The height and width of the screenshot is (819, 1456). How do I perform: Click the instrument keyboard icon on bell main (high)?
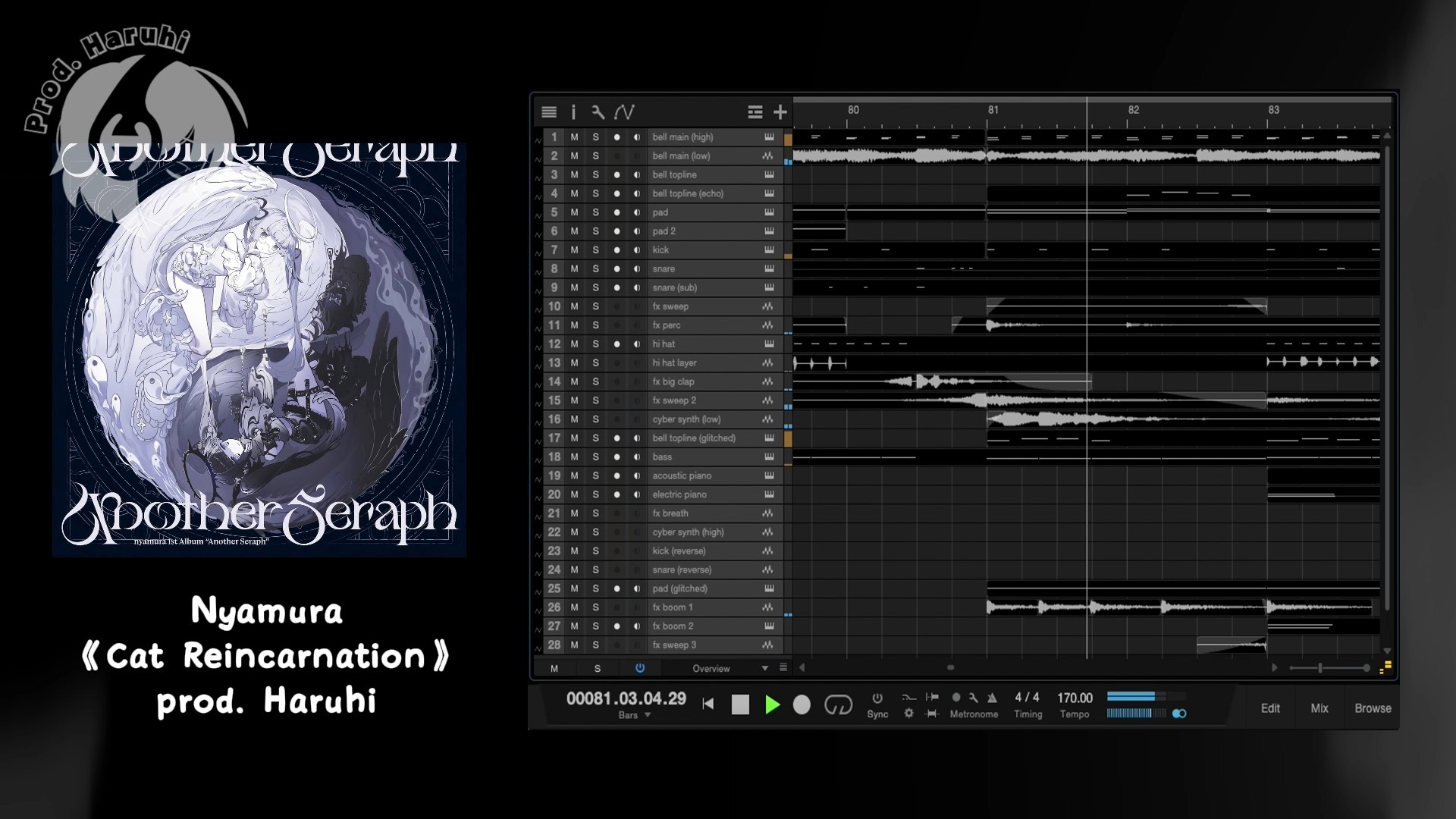(x=769, y=137)
